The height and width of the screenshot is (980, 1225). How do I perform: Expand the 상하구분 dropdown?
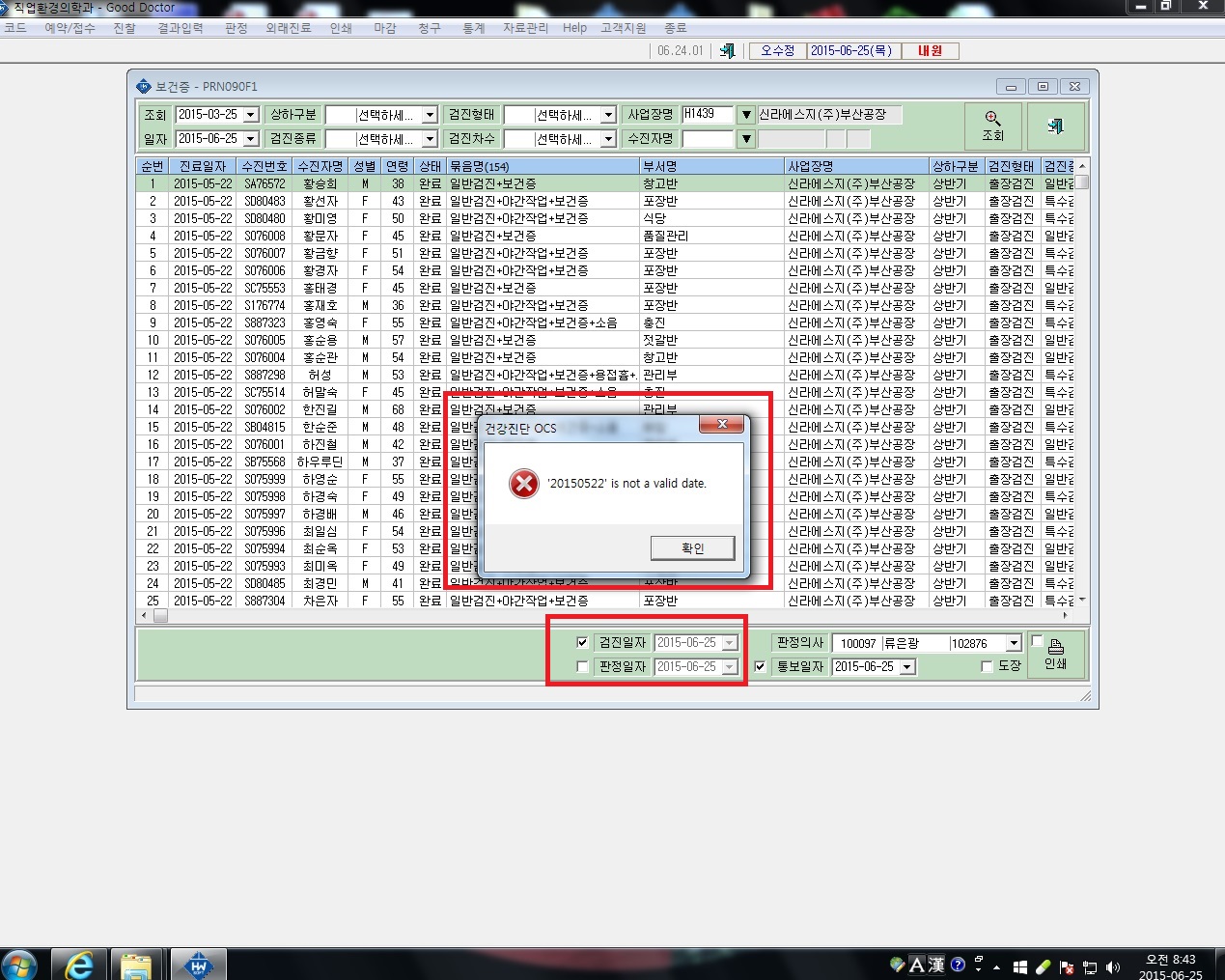pyautogui.click(x=431, y=115)
